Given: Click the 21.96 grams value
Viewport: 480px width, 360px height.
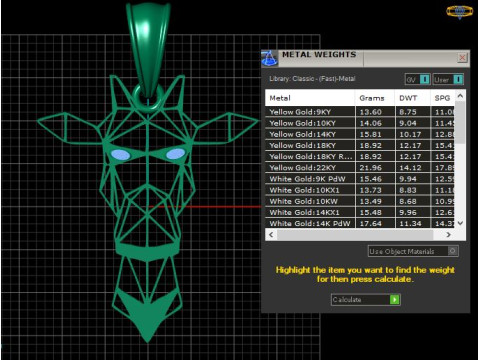Looking at the screenshot, I should [x=371, y=168].
